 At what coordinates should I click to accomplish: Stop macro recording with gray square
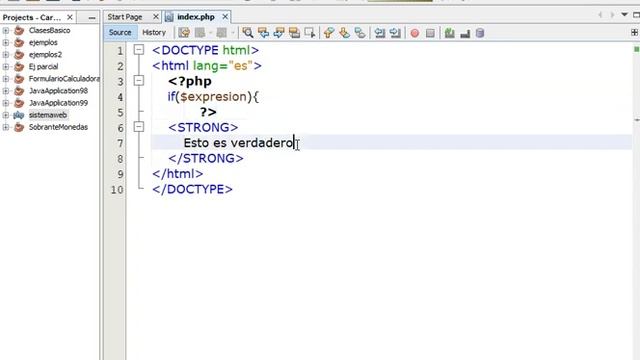[x=430, y=33]
